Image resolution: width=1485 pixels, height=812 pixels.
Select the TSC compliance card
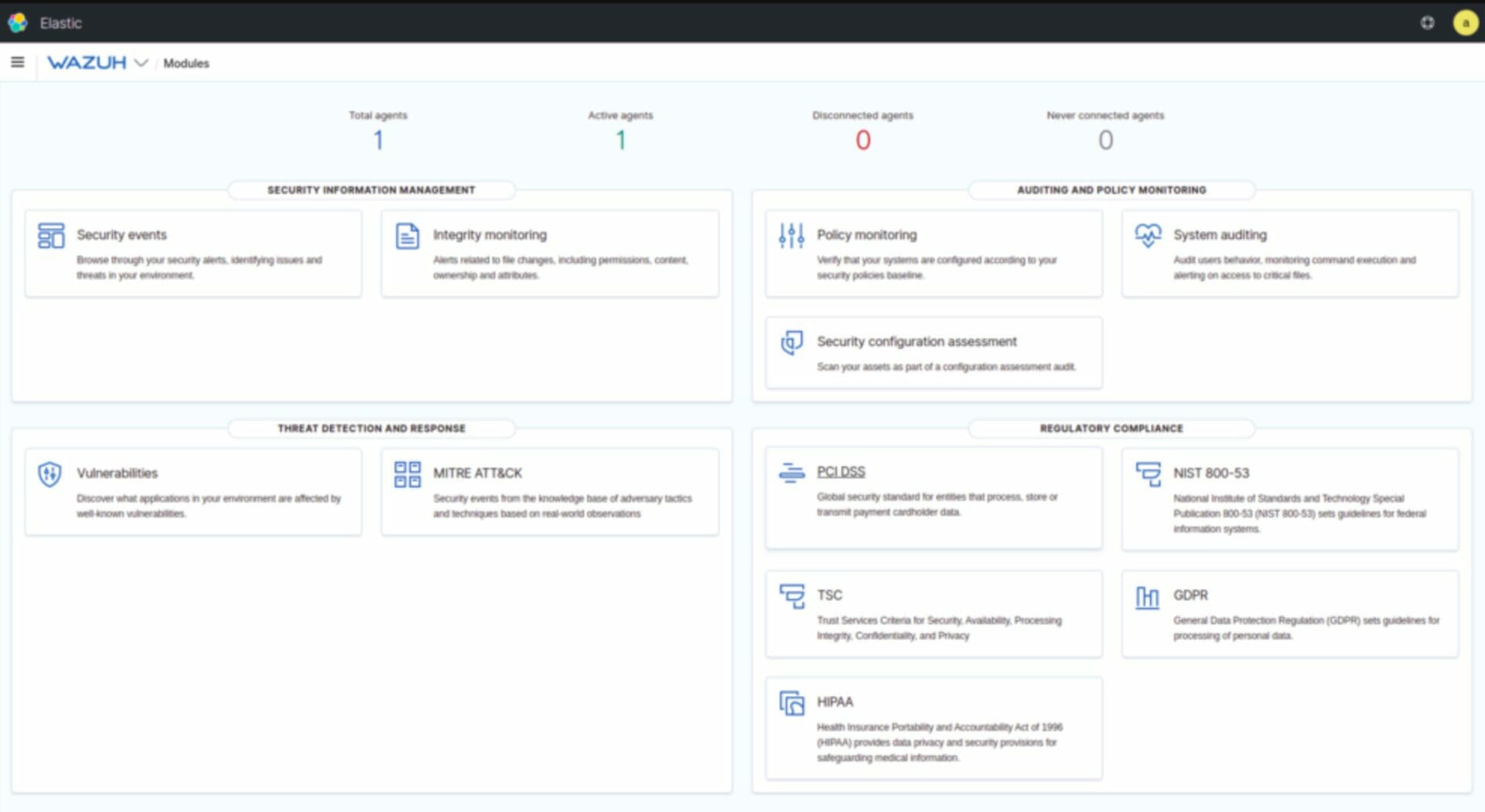pyautogui.click(x=933, y=614)
